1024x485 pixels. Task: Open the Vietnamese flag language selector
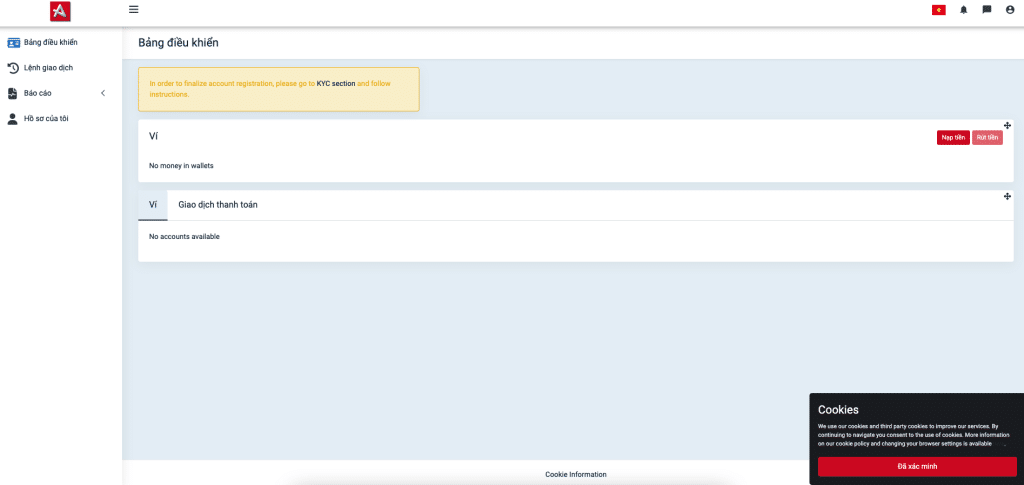pos(938,10)
